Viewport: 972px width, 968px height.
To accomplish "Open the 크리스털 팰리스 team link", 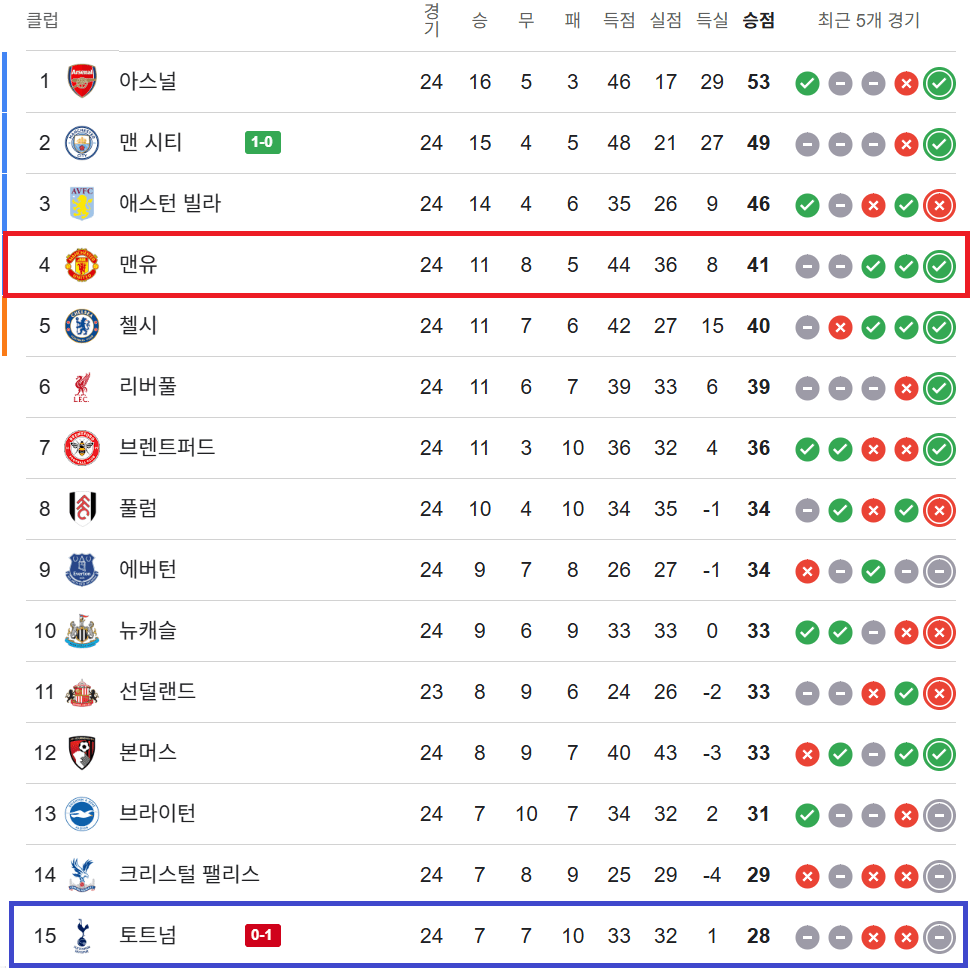I will 189,875.
